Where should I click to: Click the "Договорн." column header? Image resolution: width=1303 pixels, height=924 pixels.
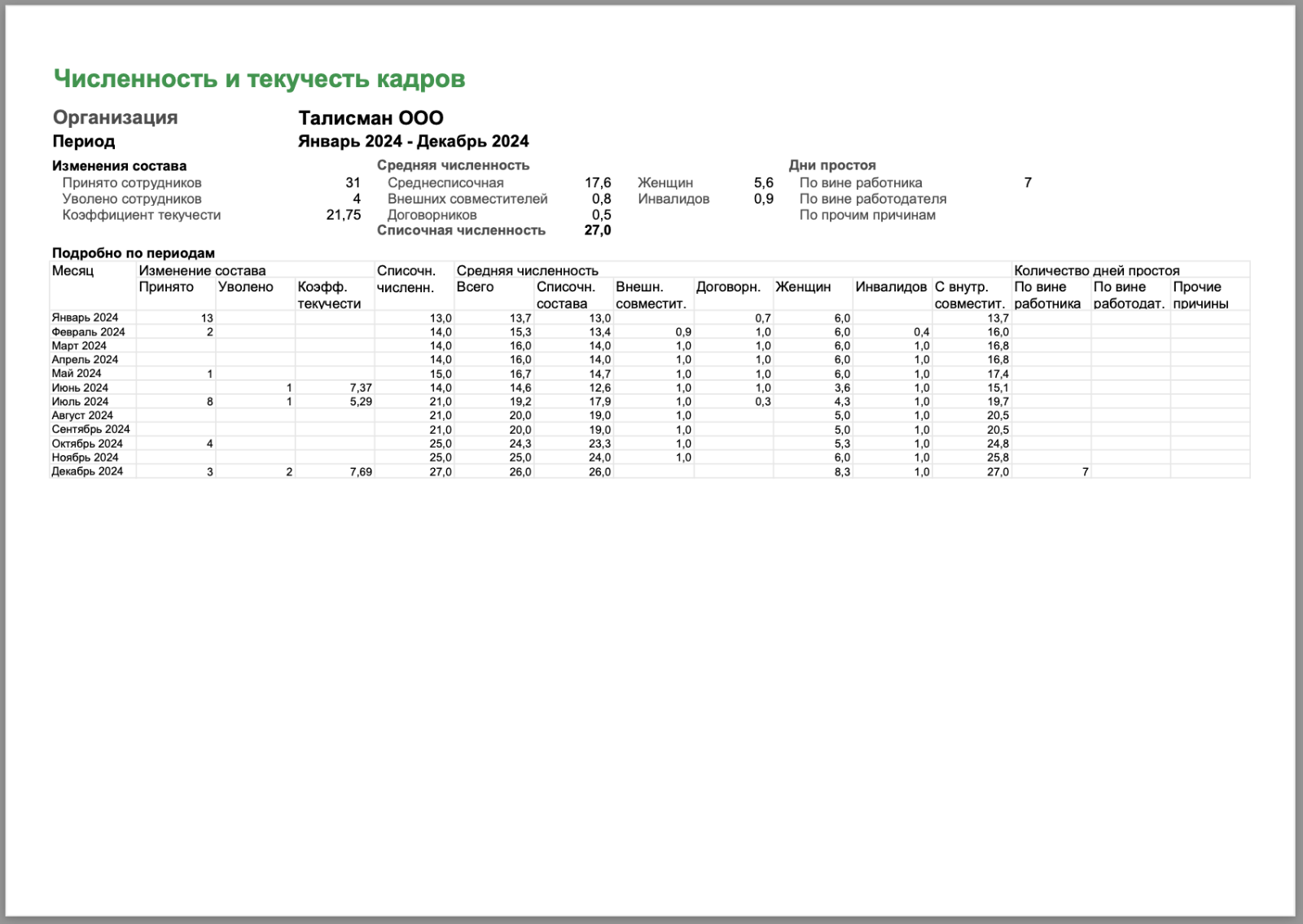727,287
